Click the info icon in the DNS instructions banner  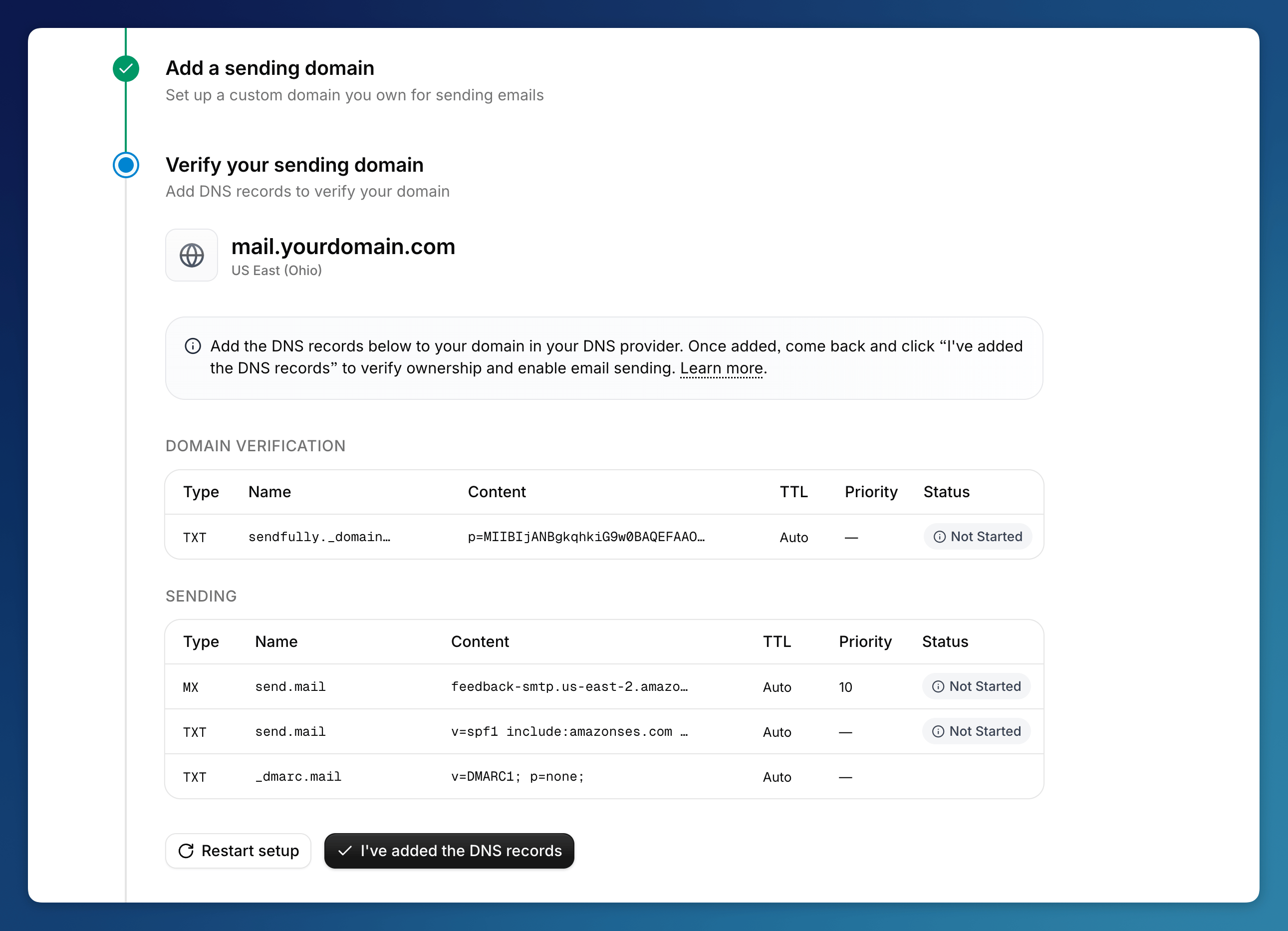pos(193,345)
